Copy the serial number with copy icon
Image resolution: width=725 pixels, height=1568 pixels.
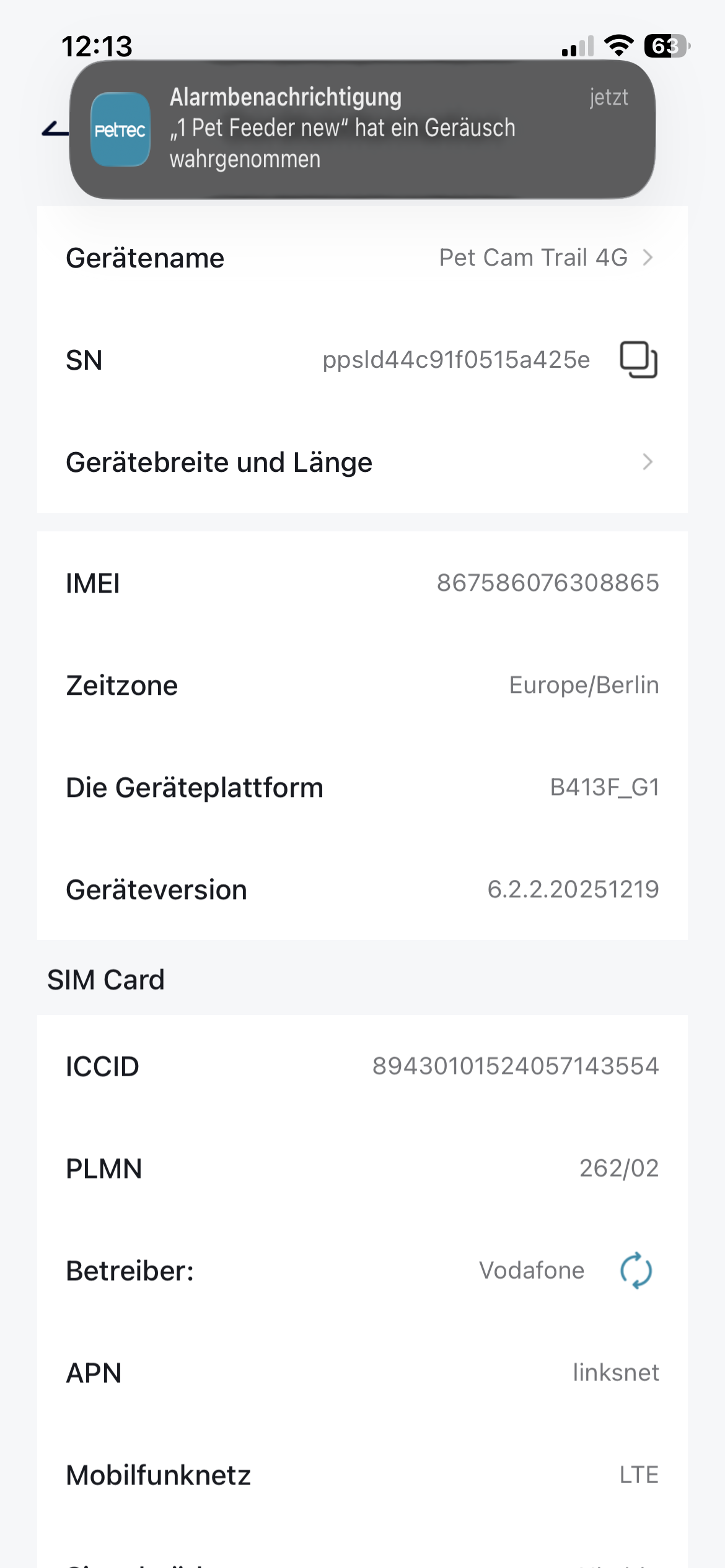(x=639, y=360)
